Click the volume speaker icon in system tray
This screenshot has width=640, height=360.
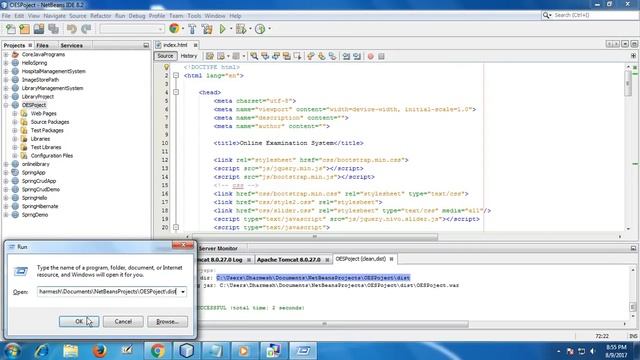pyautogui.click(x=593, y=351)
